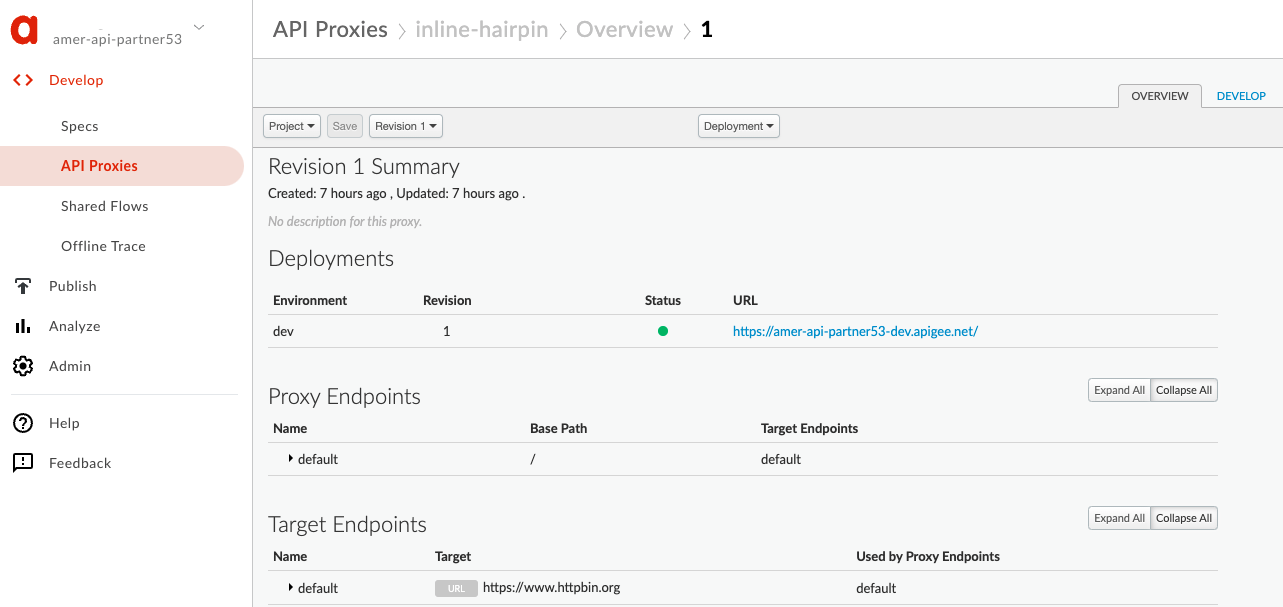Open the Publish menu item
The width and height of the screenshot is (1283, 607).
73,286
